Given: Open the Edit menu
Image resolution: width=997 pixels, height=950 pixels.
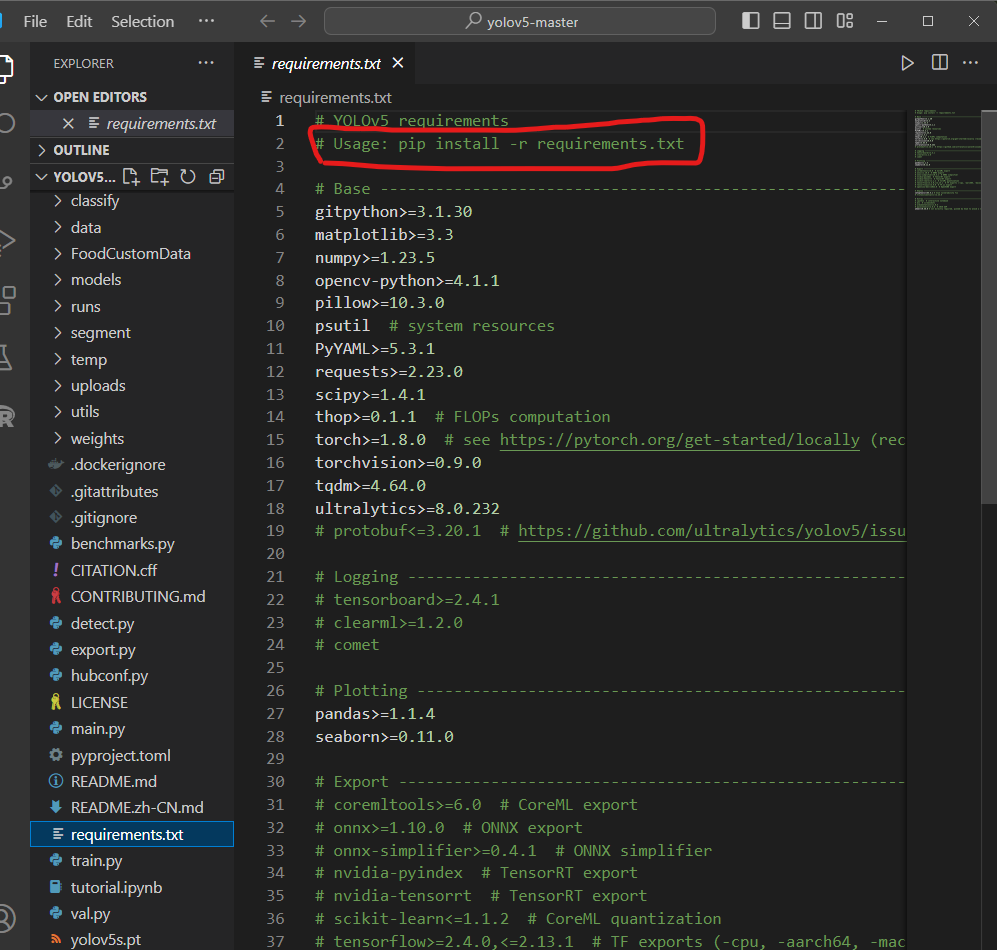Looking at the screenshot, I should [79, 22].
